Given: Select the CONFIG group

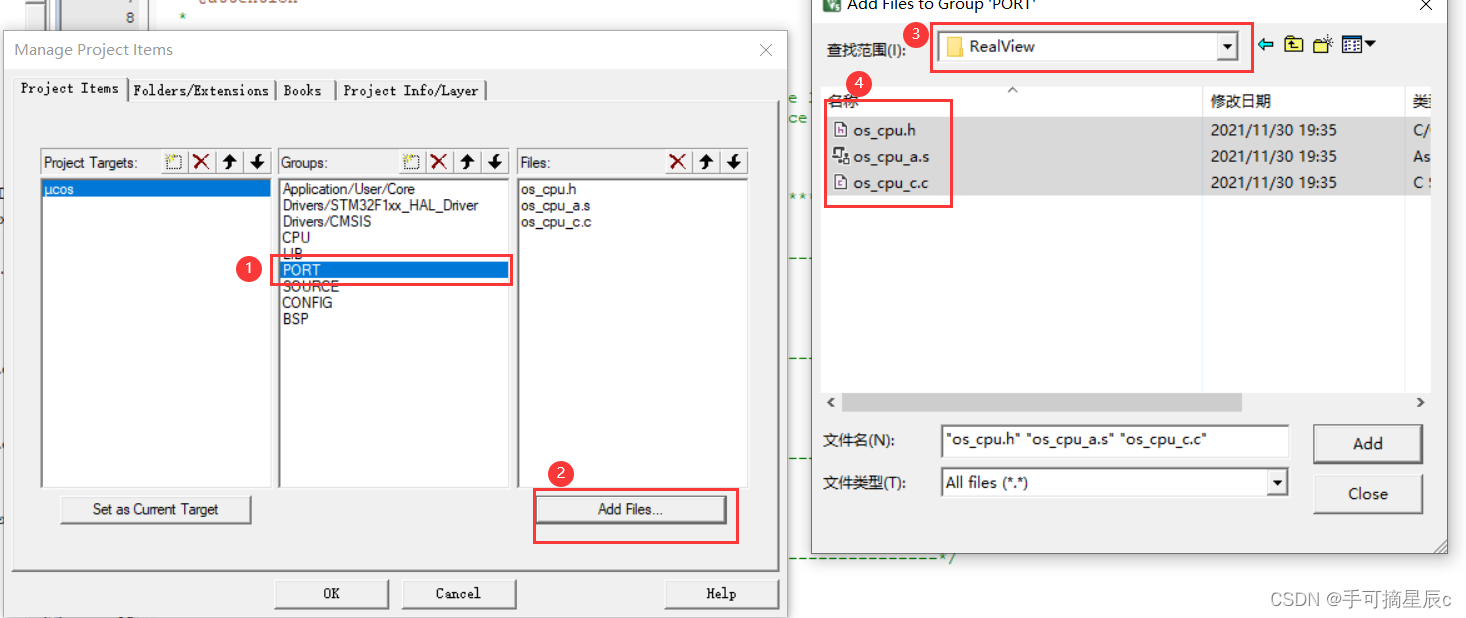Looking at the screenshot, I should coord(307,302).
